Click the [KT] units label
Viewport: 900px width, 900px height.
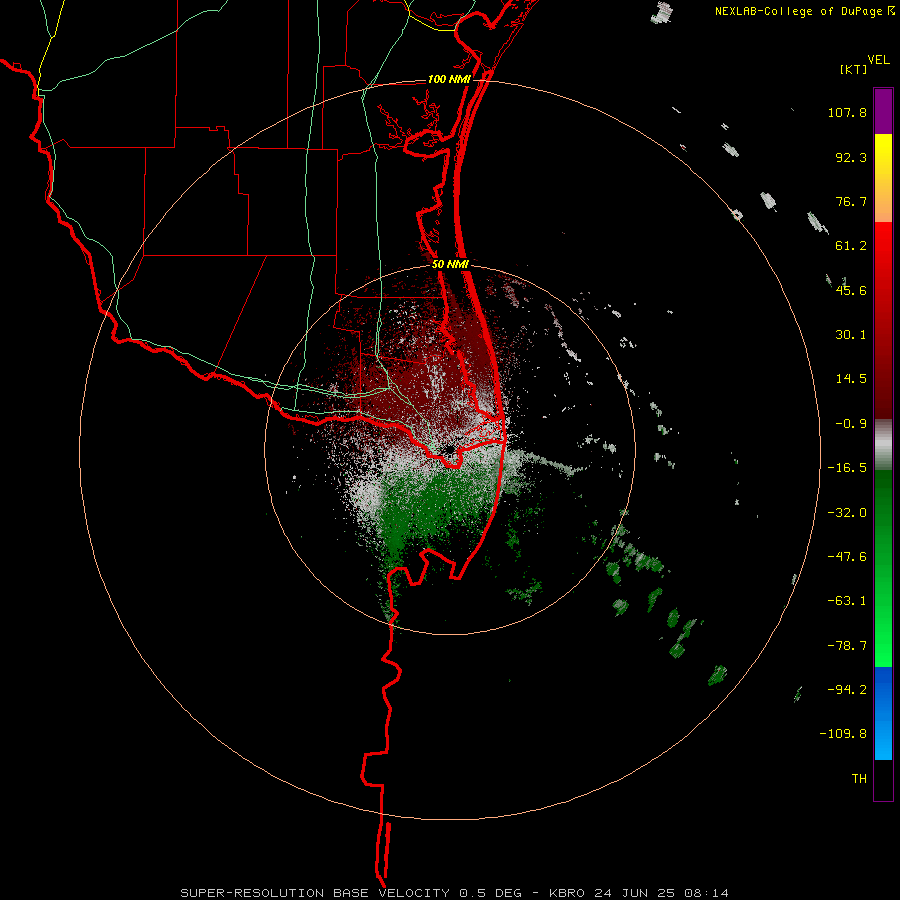click(x=854, y=69)
